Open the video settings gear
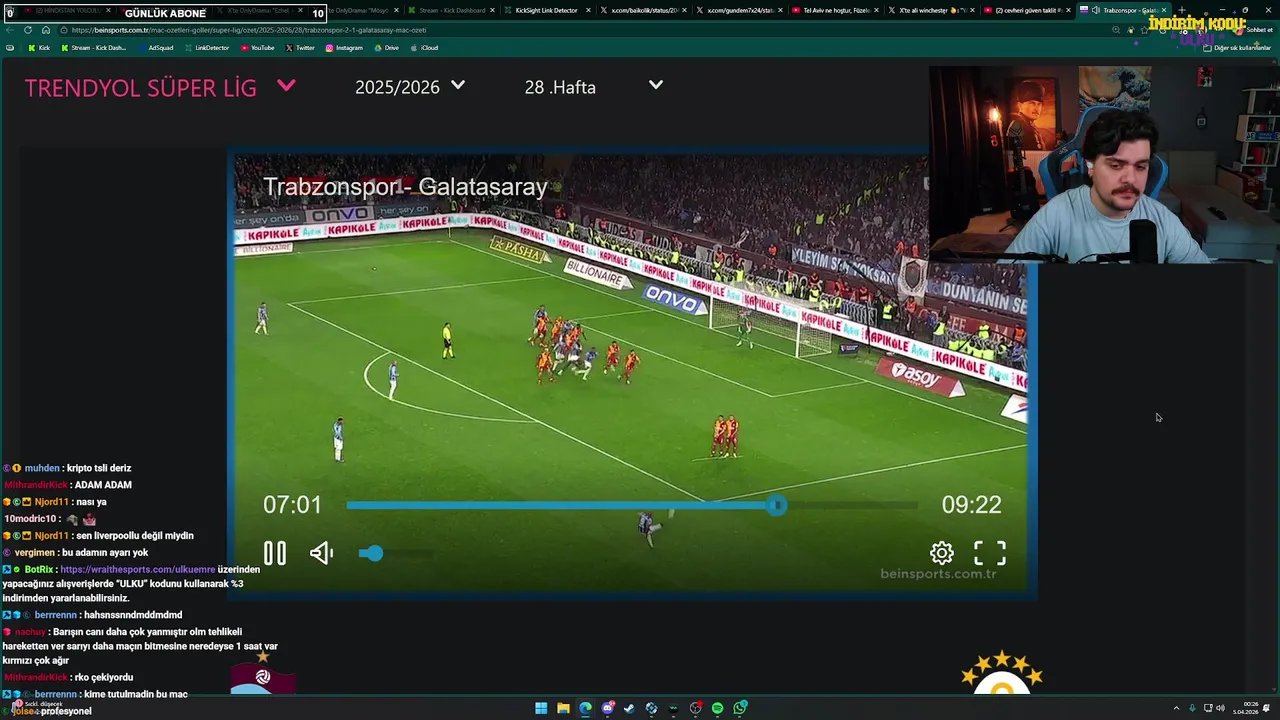 [941, 553]
